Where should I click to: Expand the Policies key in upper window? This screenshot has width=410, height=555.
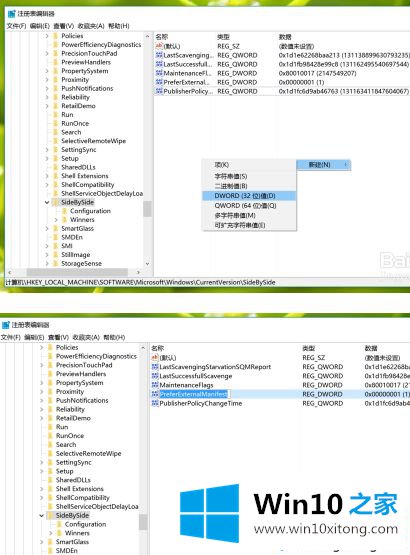coord(47,36)
